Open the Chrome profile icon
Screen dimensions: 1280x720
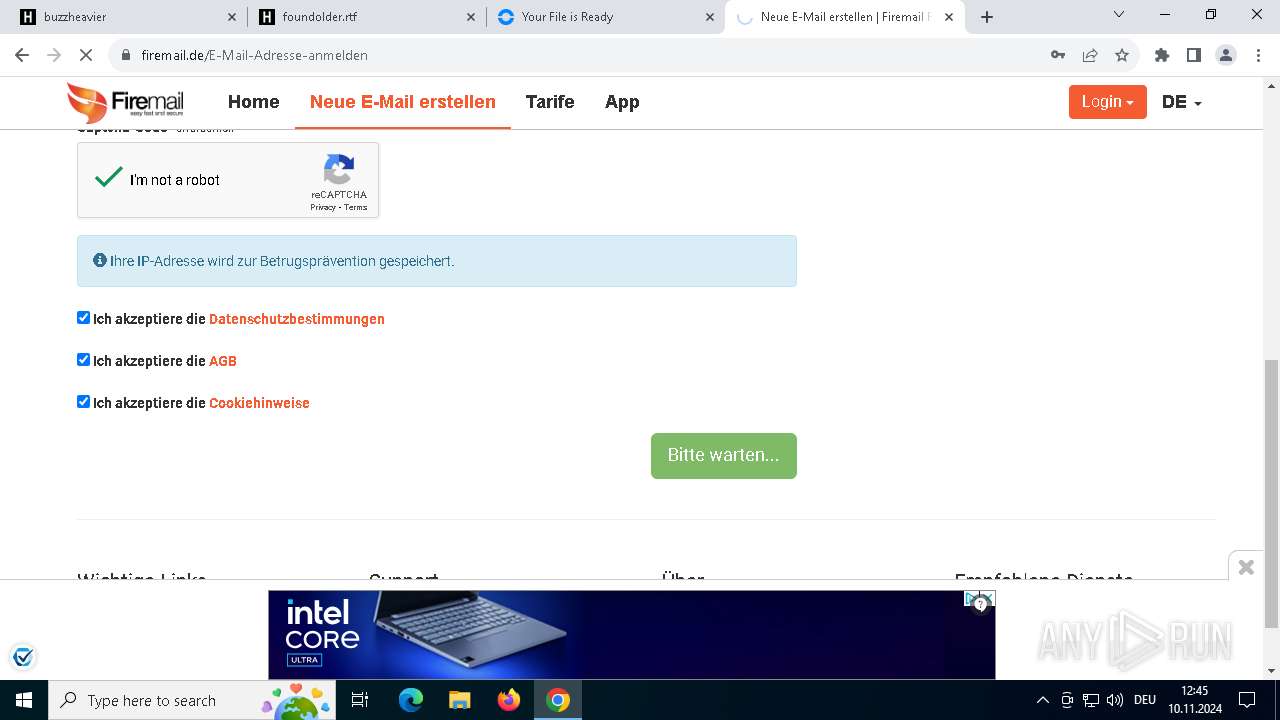tap(1226, 55)
